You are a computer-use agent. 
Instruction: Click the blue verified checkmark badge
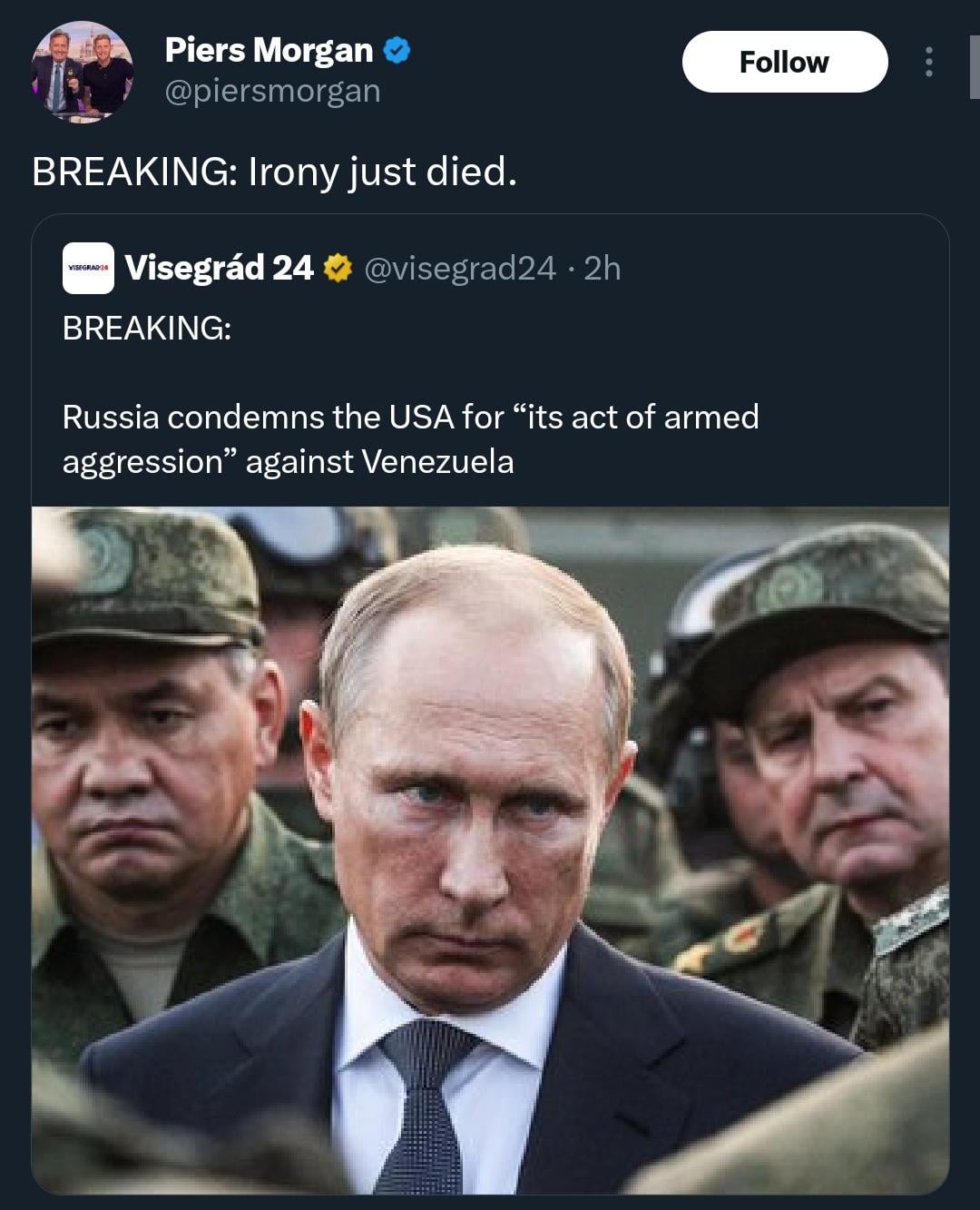pos(397,51)
